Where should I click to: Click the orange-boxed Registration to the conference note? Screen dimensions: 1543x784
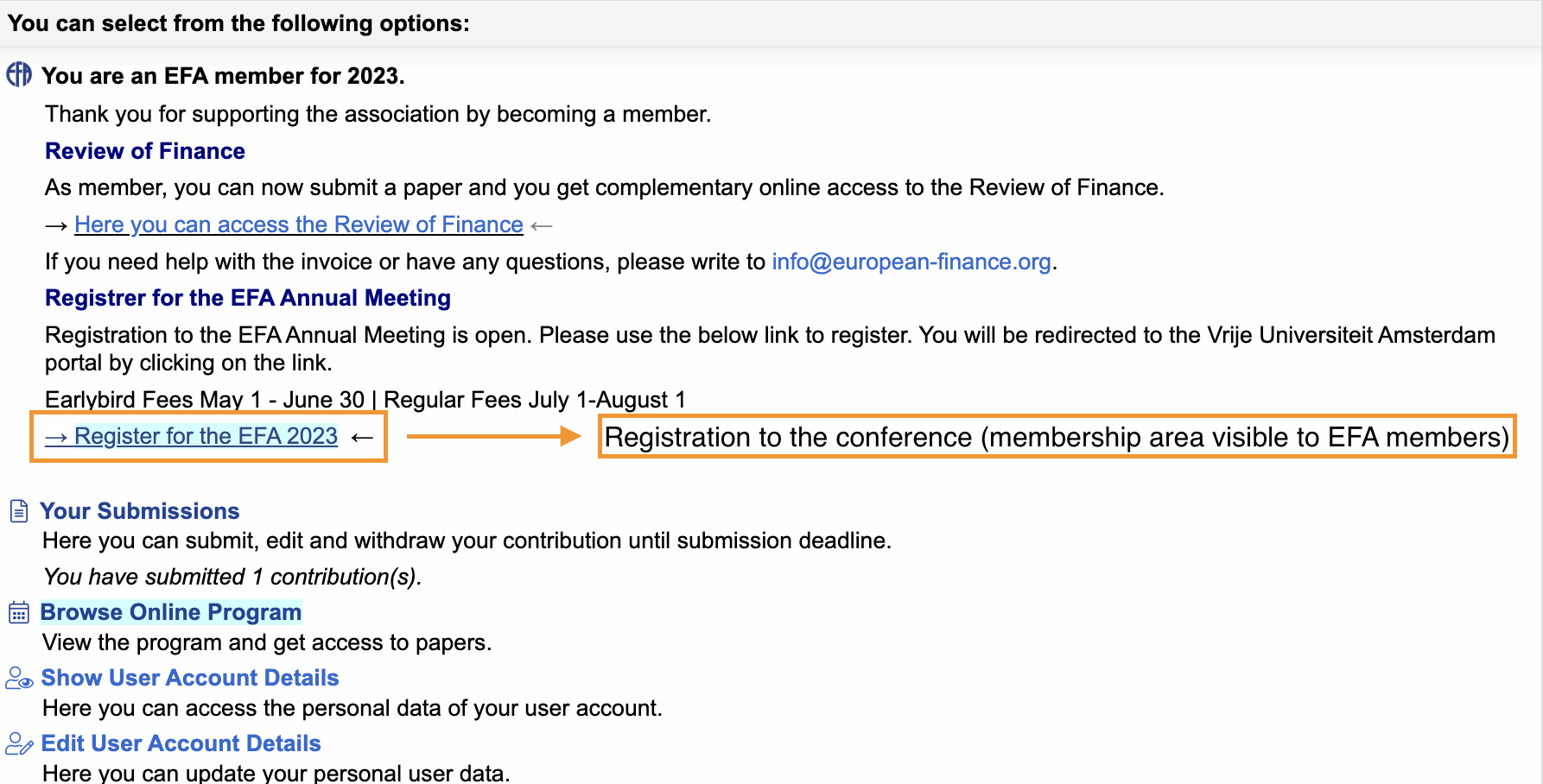pos(1056,437)
